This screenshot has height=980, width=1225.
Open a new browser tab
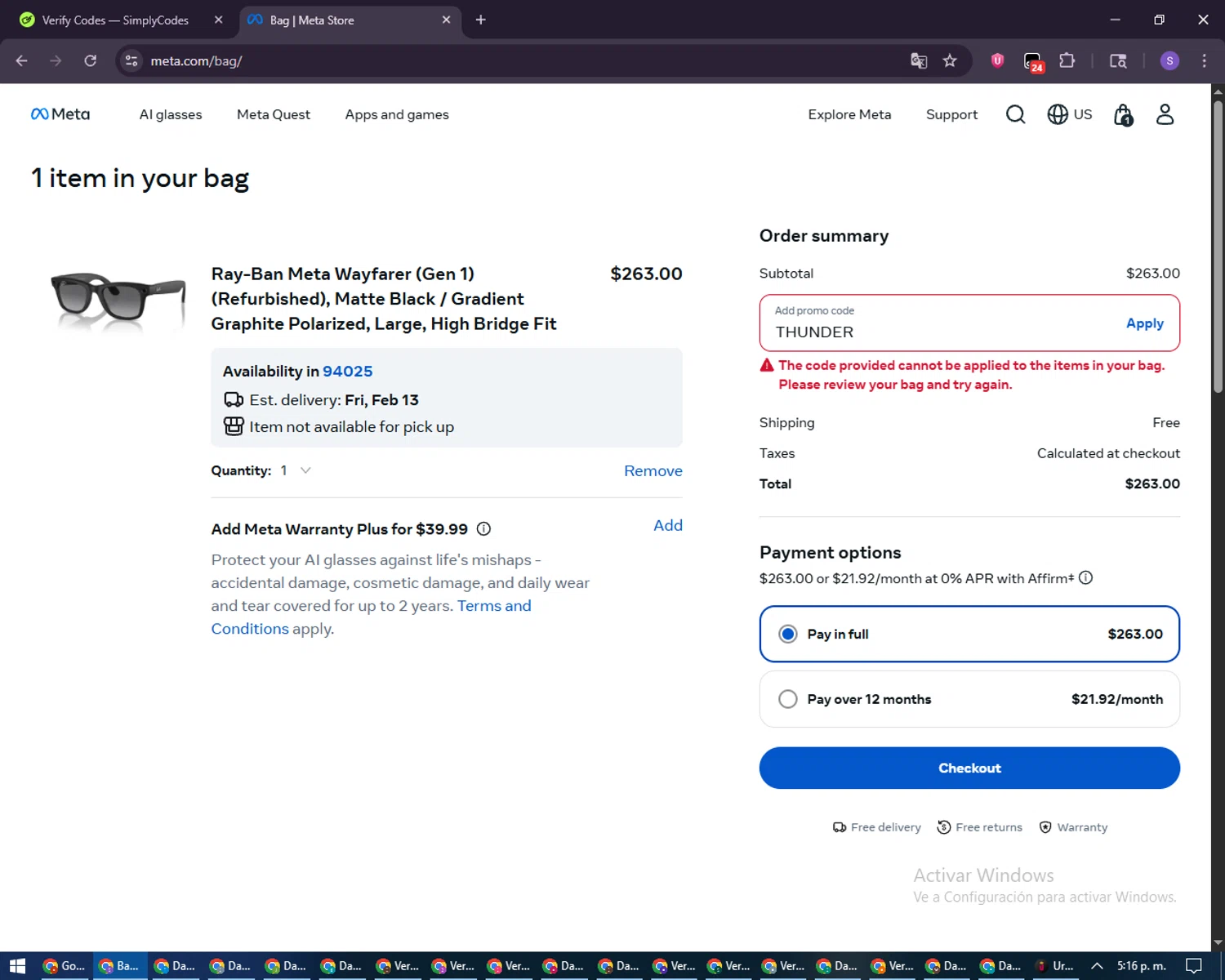click(480, 20)
